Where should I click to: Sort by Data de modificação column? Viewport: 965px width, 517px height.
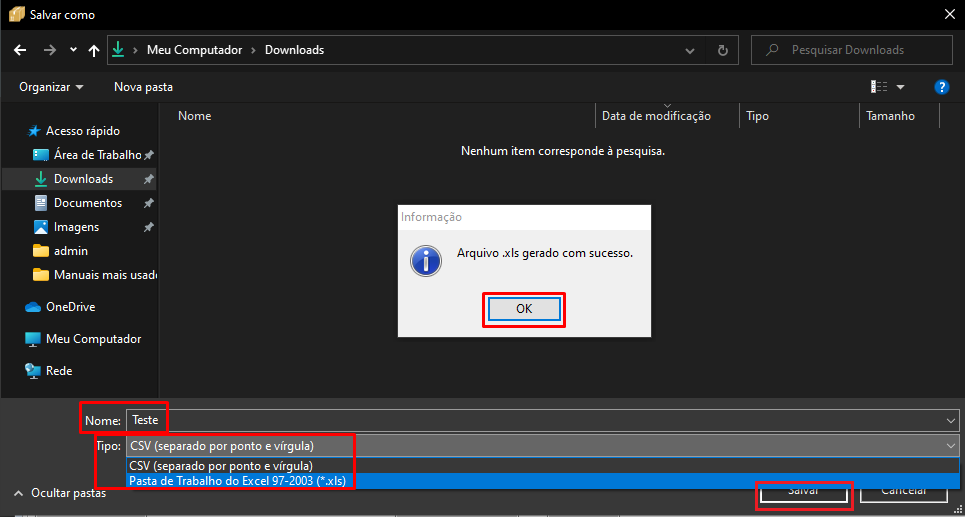[x=656, y=116]
